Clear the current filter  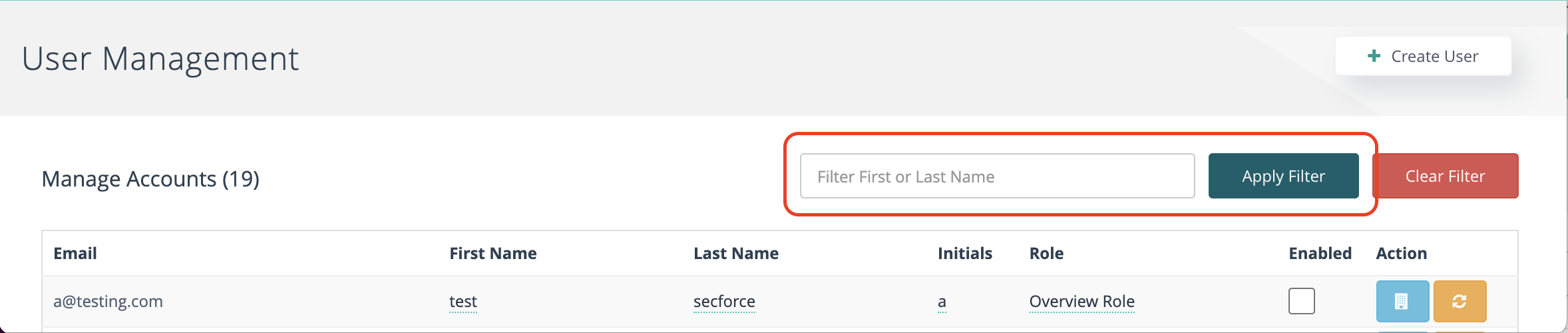click(x=1446, y=176)
